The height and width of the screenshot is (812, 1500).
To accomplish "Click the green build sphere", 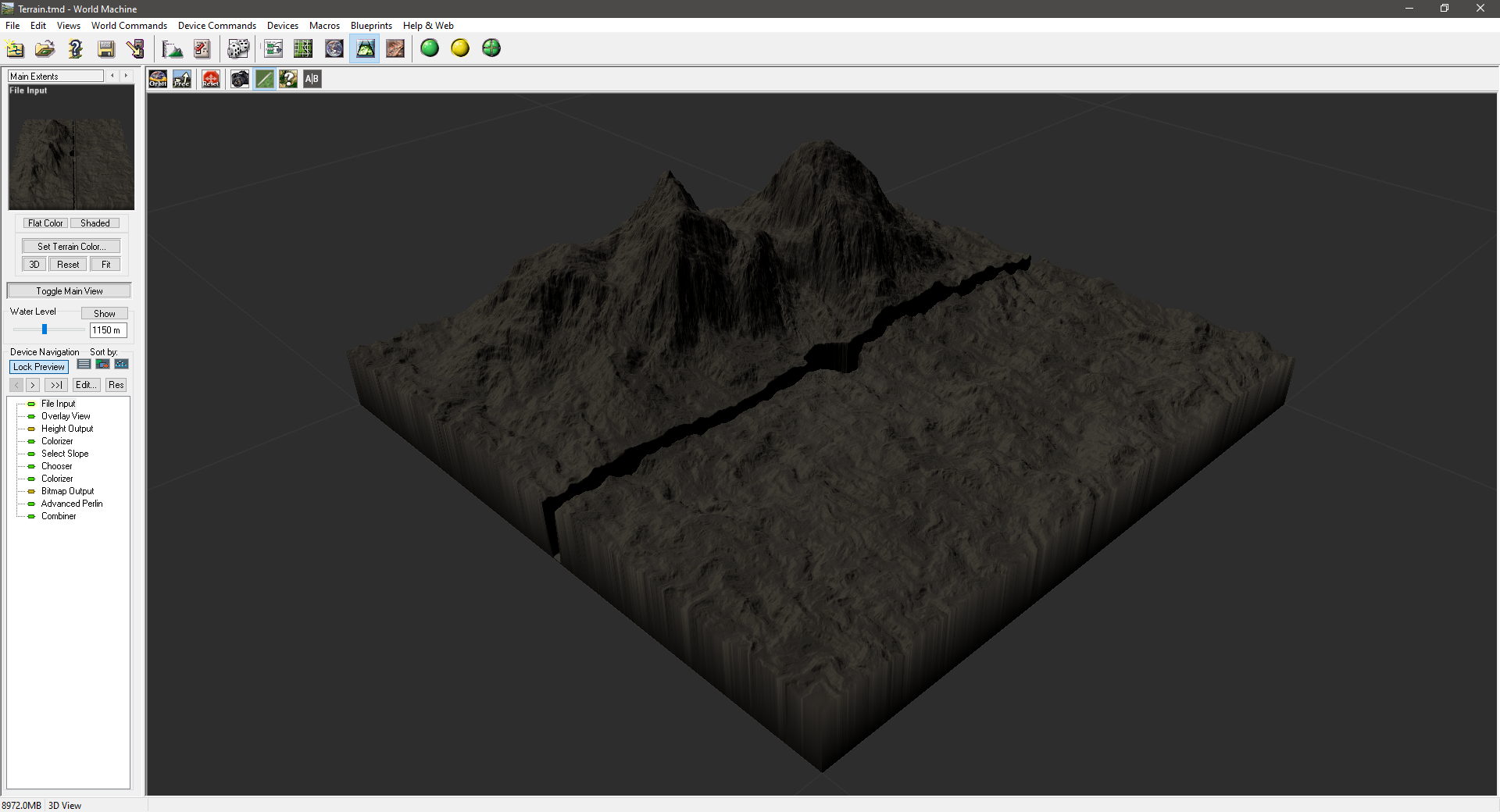I will (x=430, y=48).
